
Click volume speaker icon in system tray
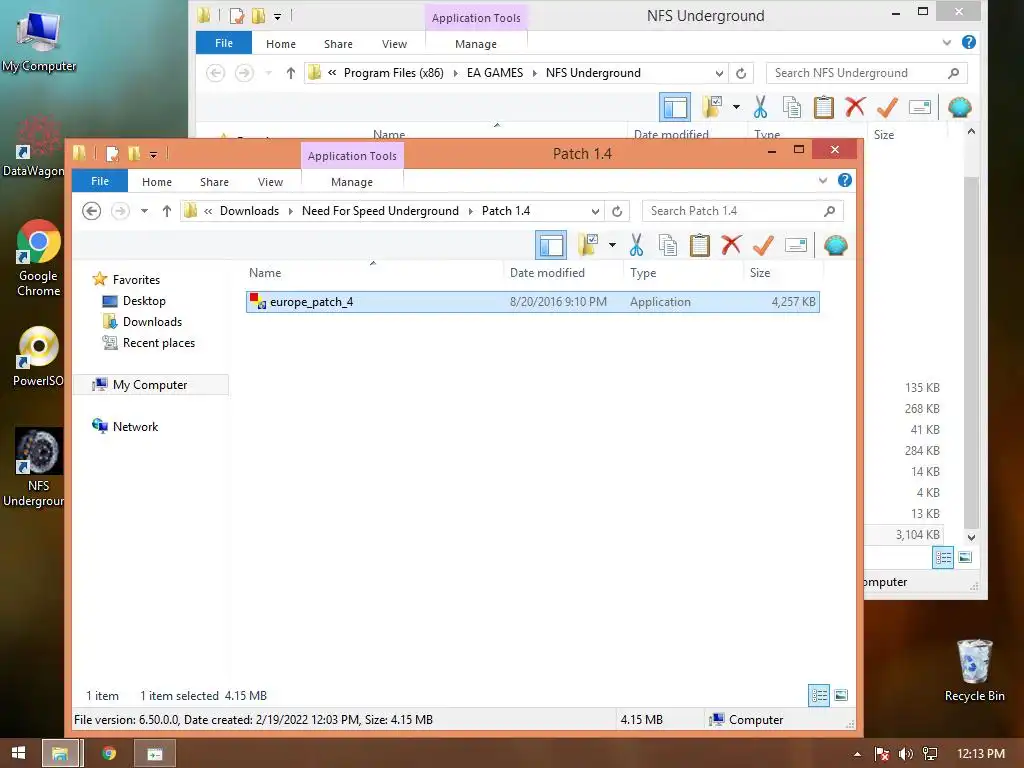(x=905, y=754)
